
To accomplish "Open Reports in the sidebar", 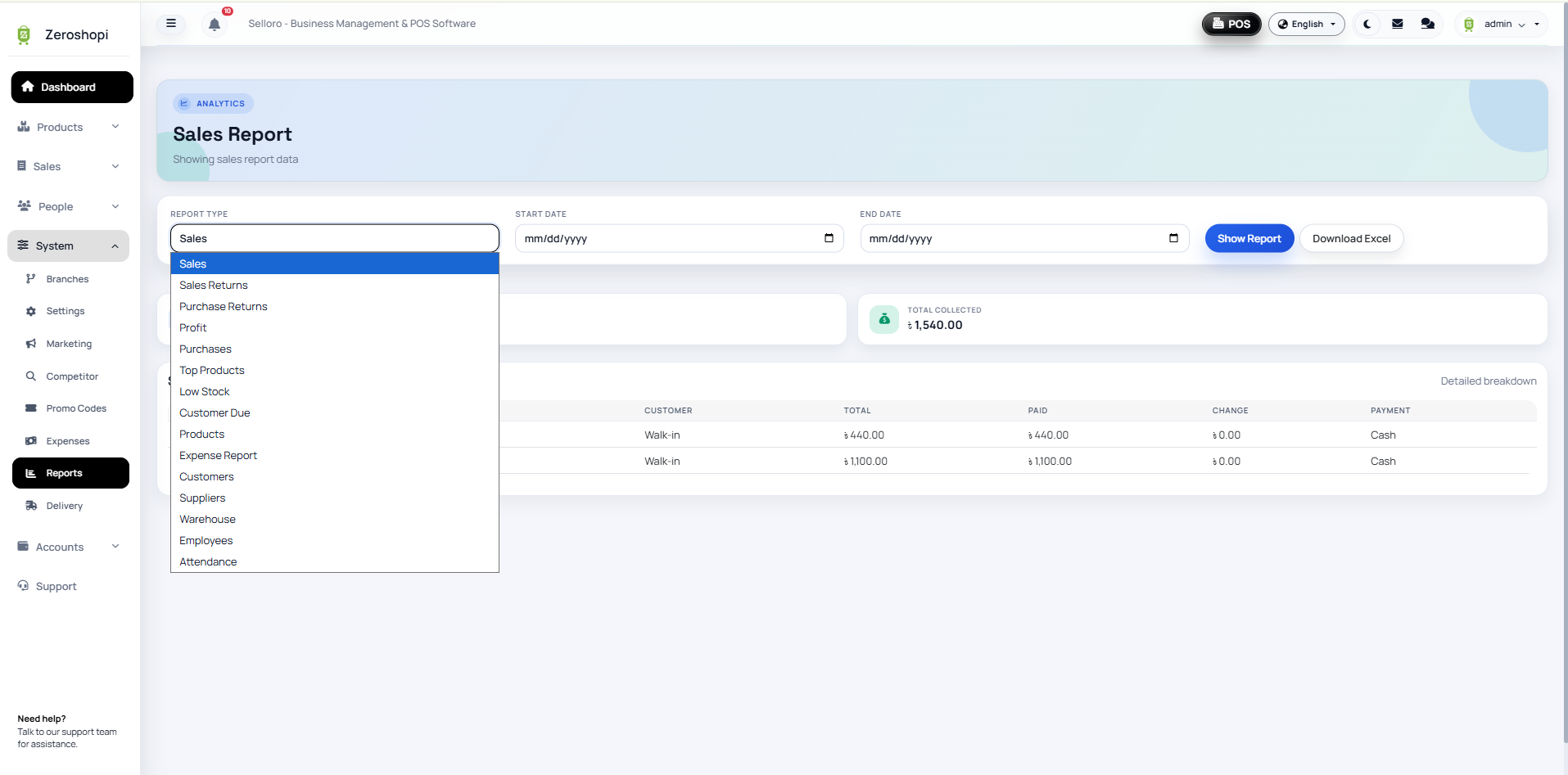I will pos(70,473).
